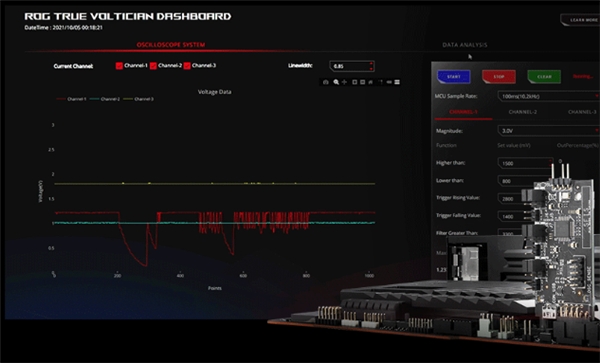Click the compare data on hover icon
This screenshot has width=600, height=363.
point(397,82)
